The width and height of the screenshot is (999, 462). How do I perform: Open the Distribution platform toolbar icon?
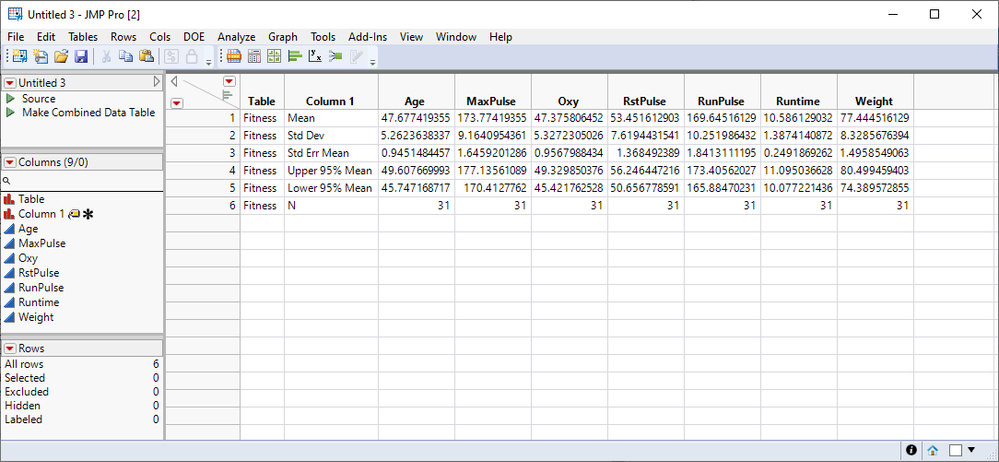tap(294, 57)
